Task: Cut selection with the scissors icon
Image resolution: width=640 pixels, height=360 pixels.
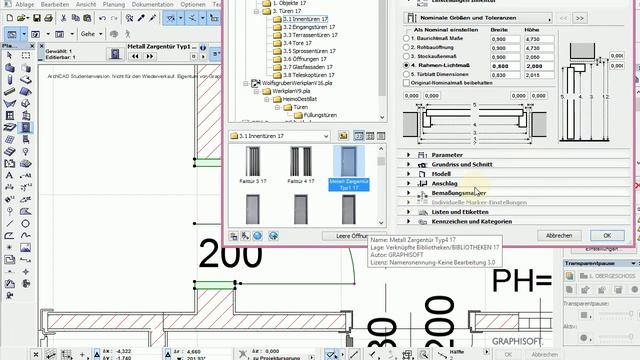Action: tap(64, 18)
